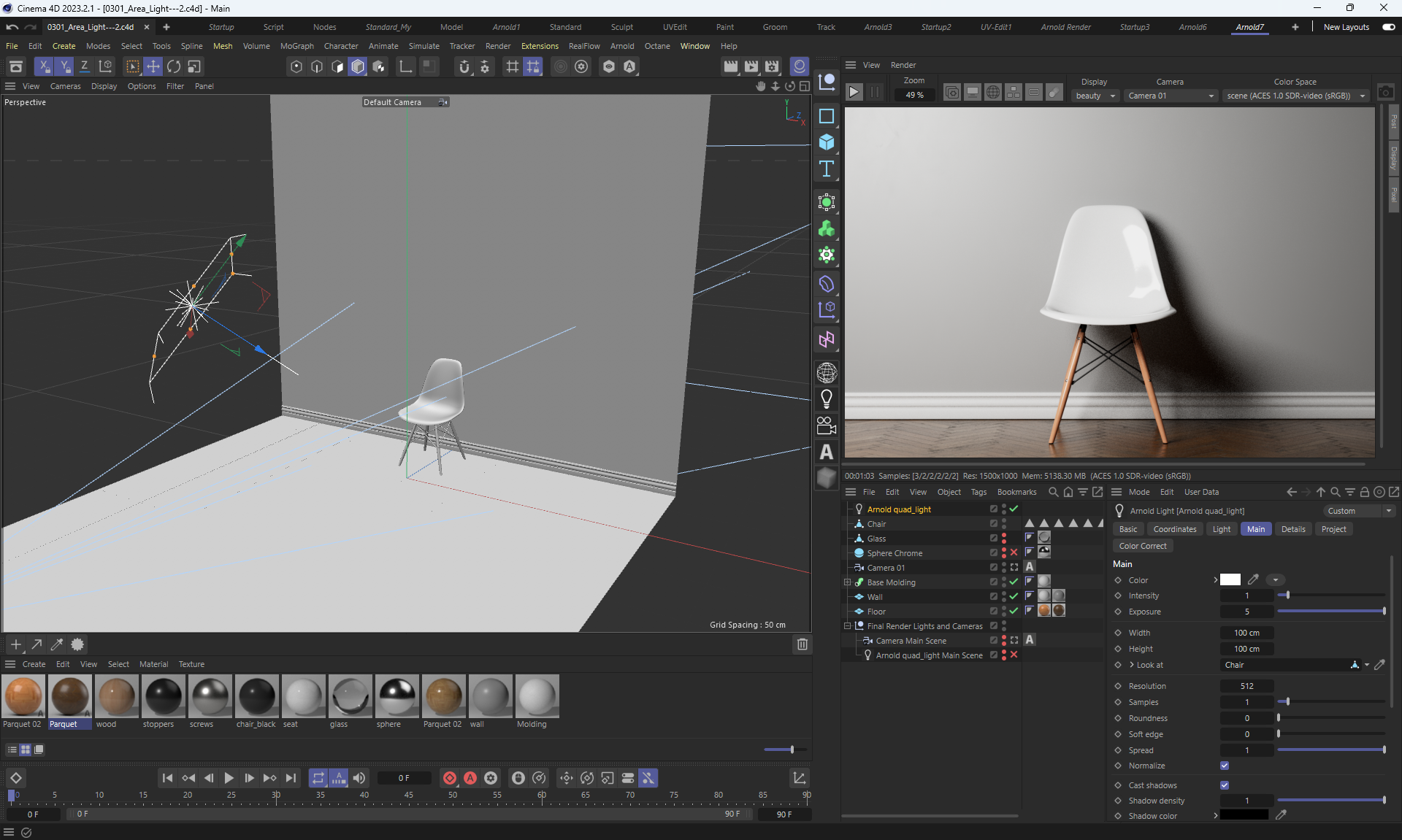Image resolution: width=1402 pixels, height=840 pixels.
Task: Click the Record Active Objects button
Action: click(x=450, y=778)
